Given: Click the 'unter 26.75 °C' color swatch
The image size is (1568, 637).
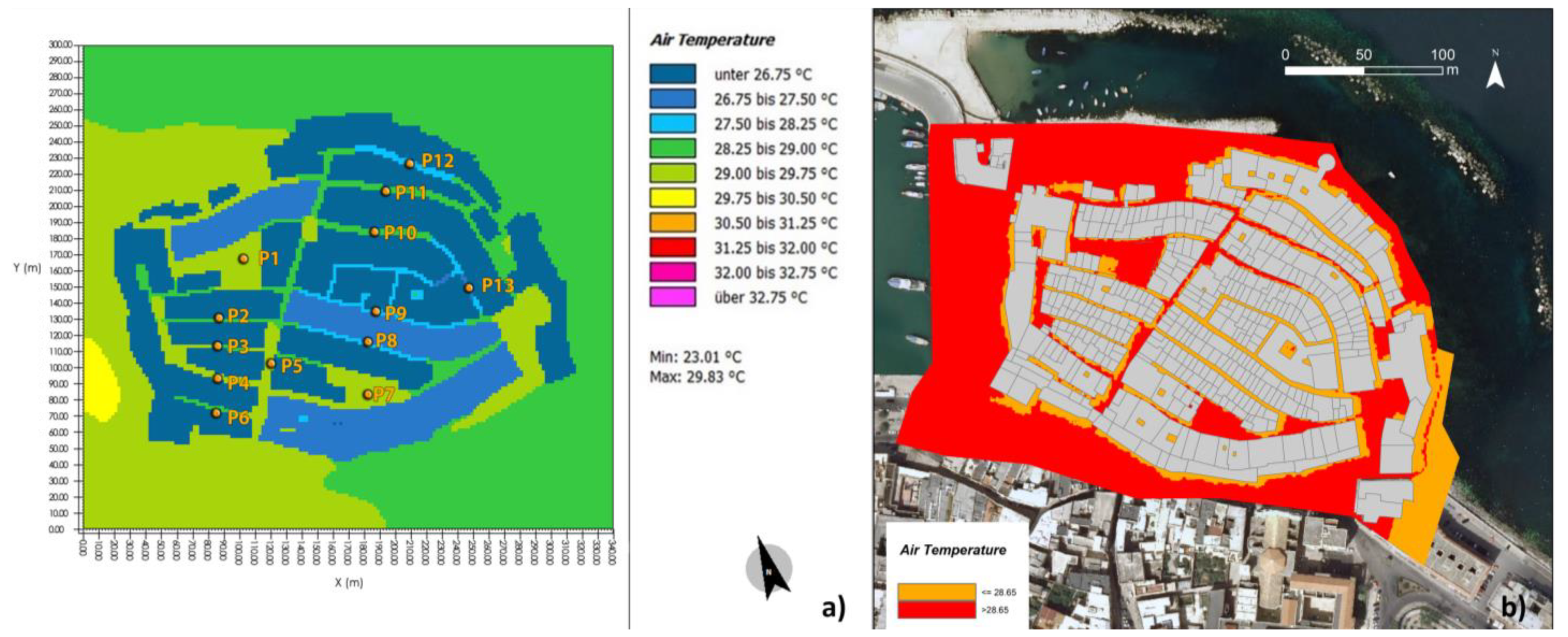Looking at the screenshot, I should (x=672, y=74).
